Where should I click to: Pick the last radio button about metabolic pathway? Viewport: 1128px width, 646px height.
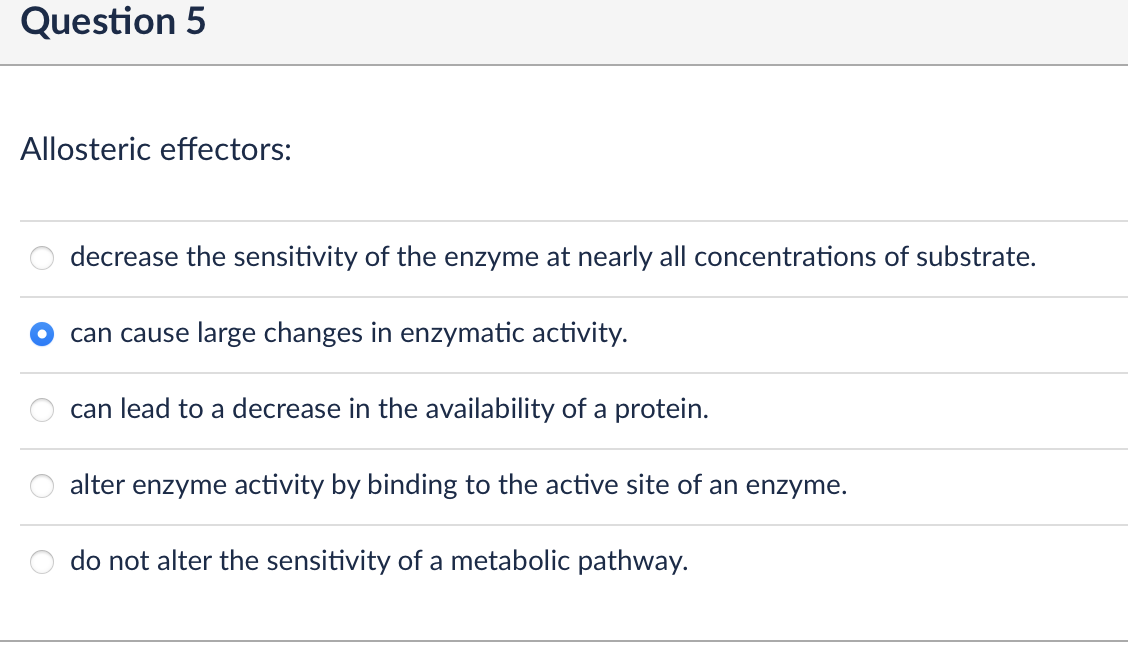coord(41,562)
